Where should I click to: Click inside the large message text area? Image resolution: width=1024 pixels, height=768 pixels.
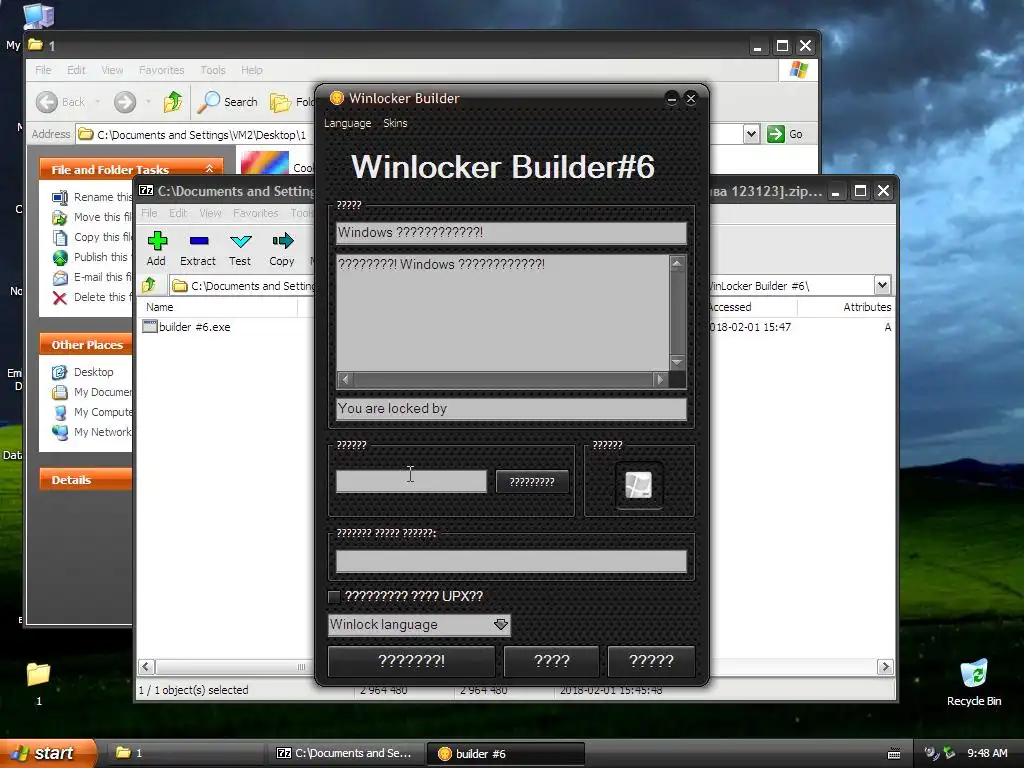(x=502, y=312)
